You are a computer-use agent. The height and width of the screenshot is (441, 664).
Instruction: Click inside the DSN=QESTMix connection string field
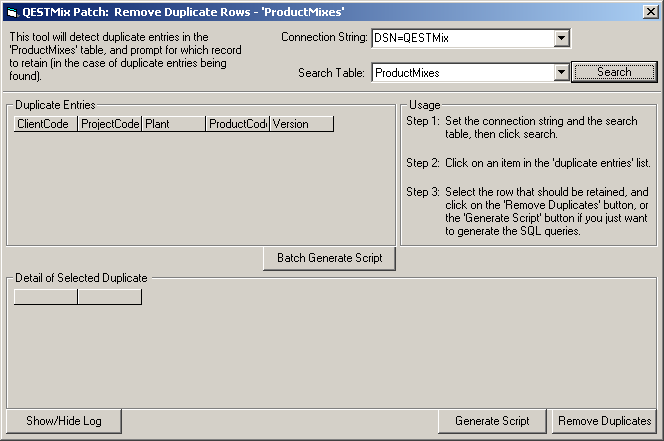(x=460, y=38)
